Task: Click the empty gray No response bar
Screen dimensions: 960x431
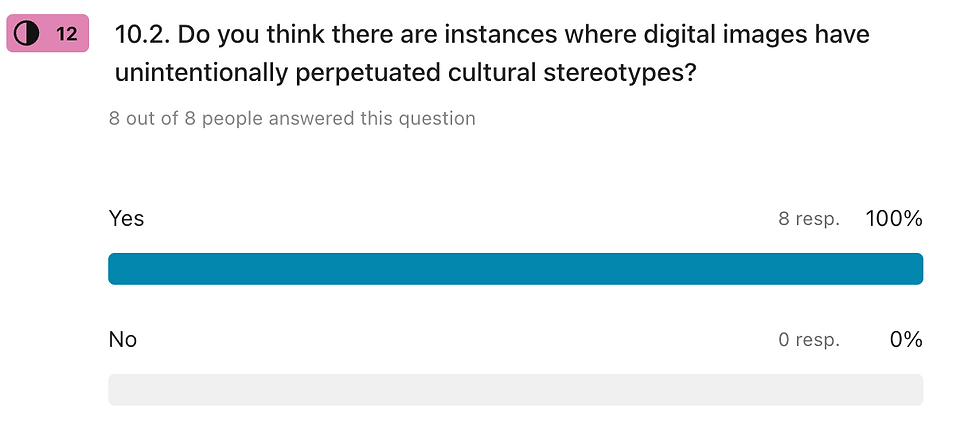Action: 516,389
